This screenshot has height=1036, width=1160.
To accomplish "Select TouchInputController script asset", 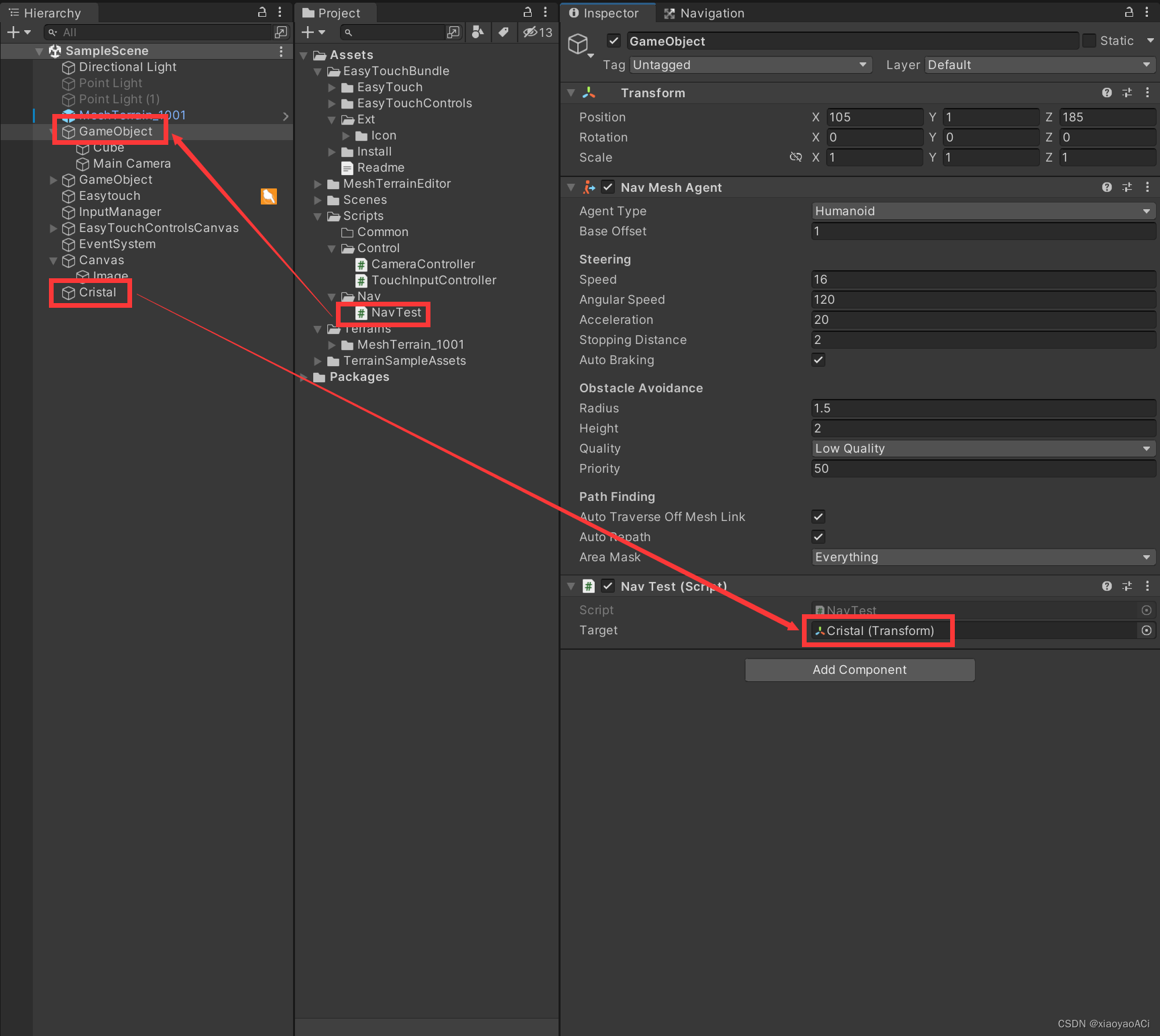I will 434,280.
